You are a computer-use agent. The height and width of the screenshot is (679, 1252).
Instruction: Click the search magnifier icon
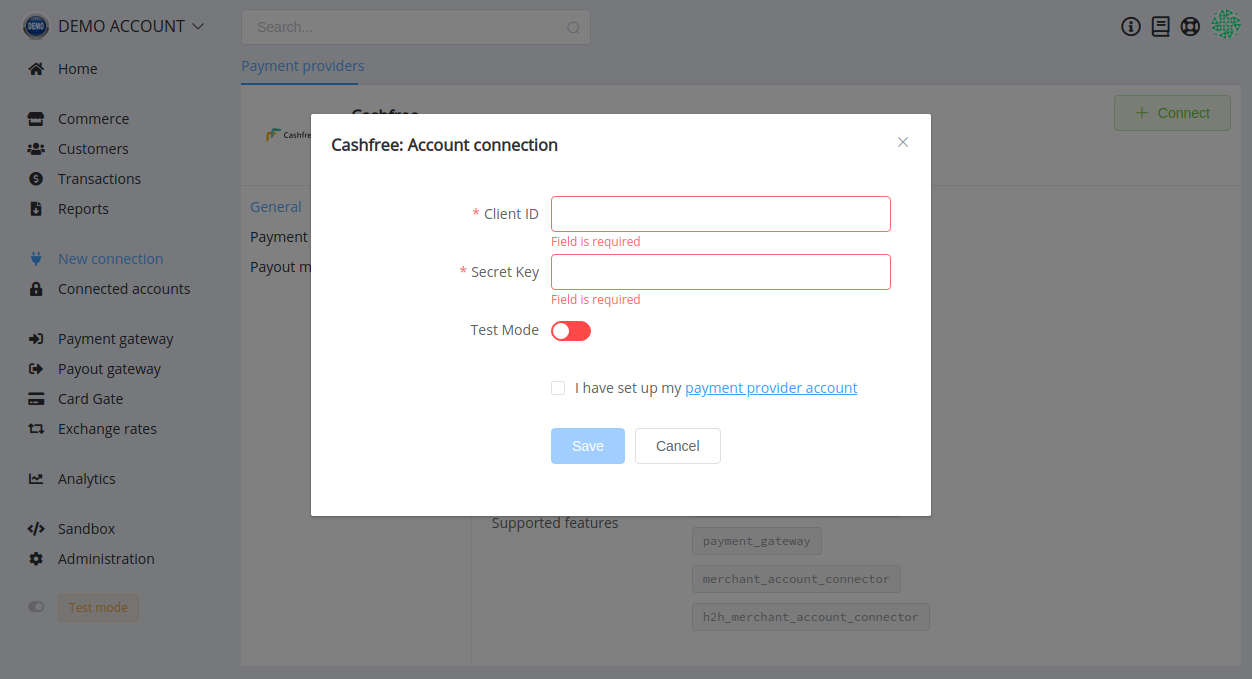[x=573, y=28]
